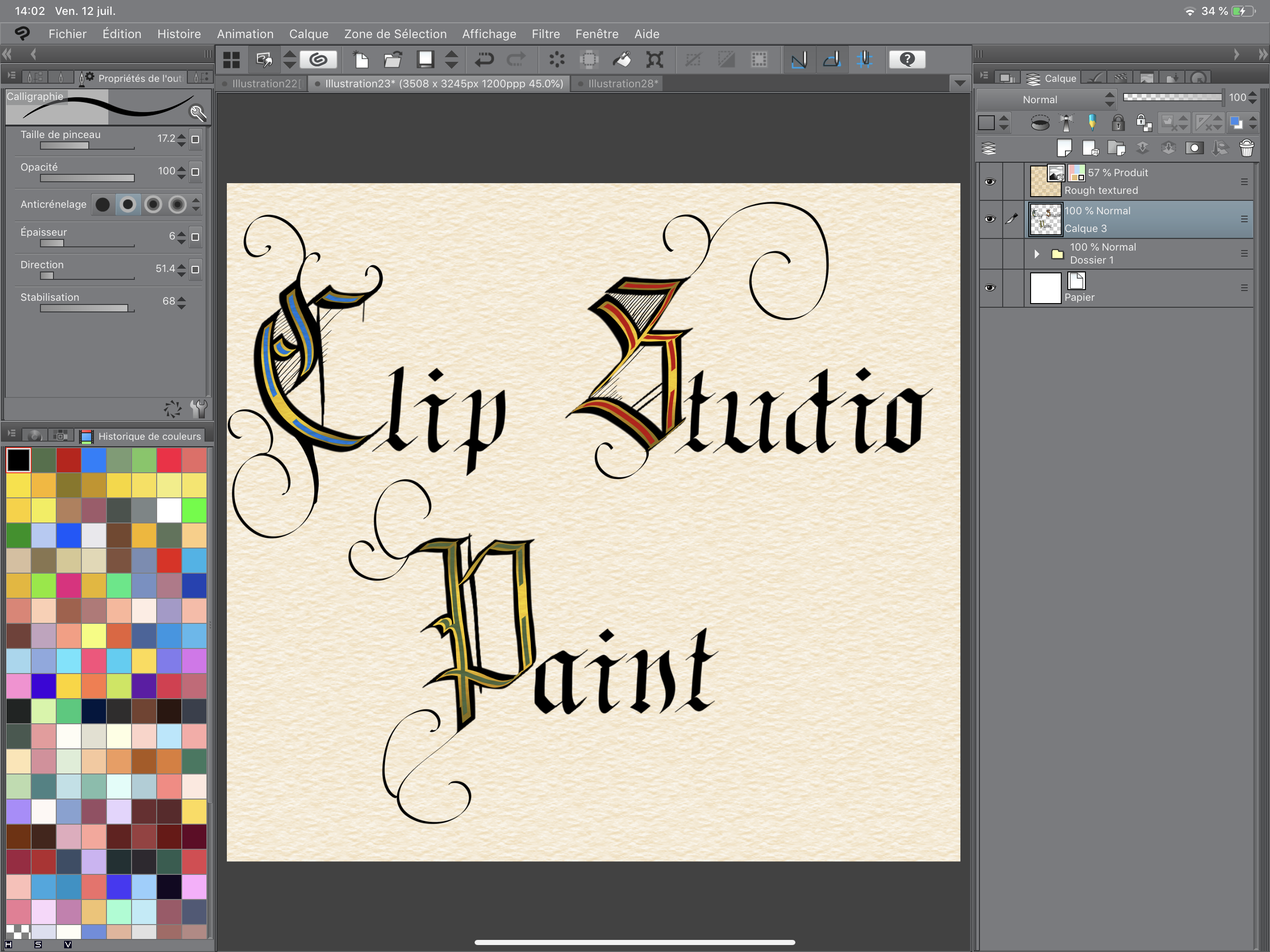Open the Calque panel's layer stack menu

(989, 148)
